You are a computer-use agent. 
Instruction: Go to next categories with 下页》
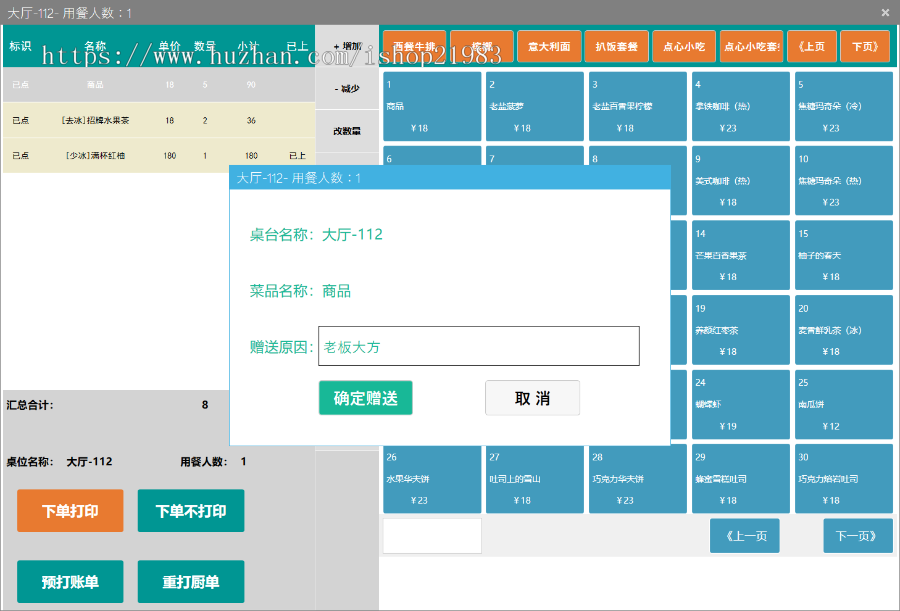point(865,46)
